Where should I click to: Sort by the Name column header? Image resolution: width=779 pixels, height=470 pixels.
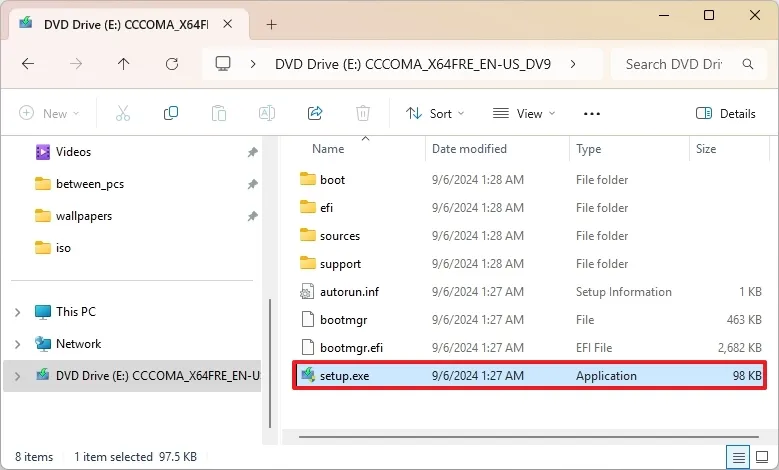[x=328, y=149]
